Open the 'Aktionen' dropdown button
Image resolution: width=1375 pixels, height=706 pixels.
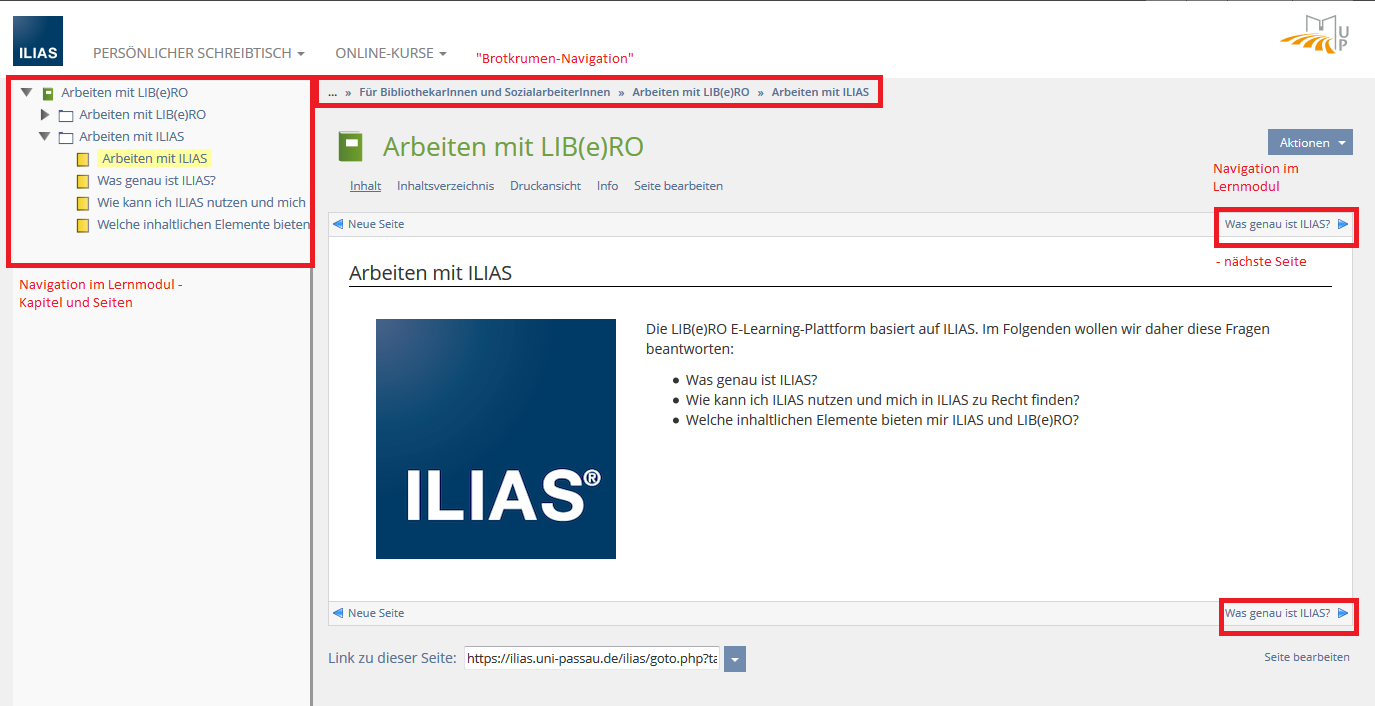pos(1309,143)
